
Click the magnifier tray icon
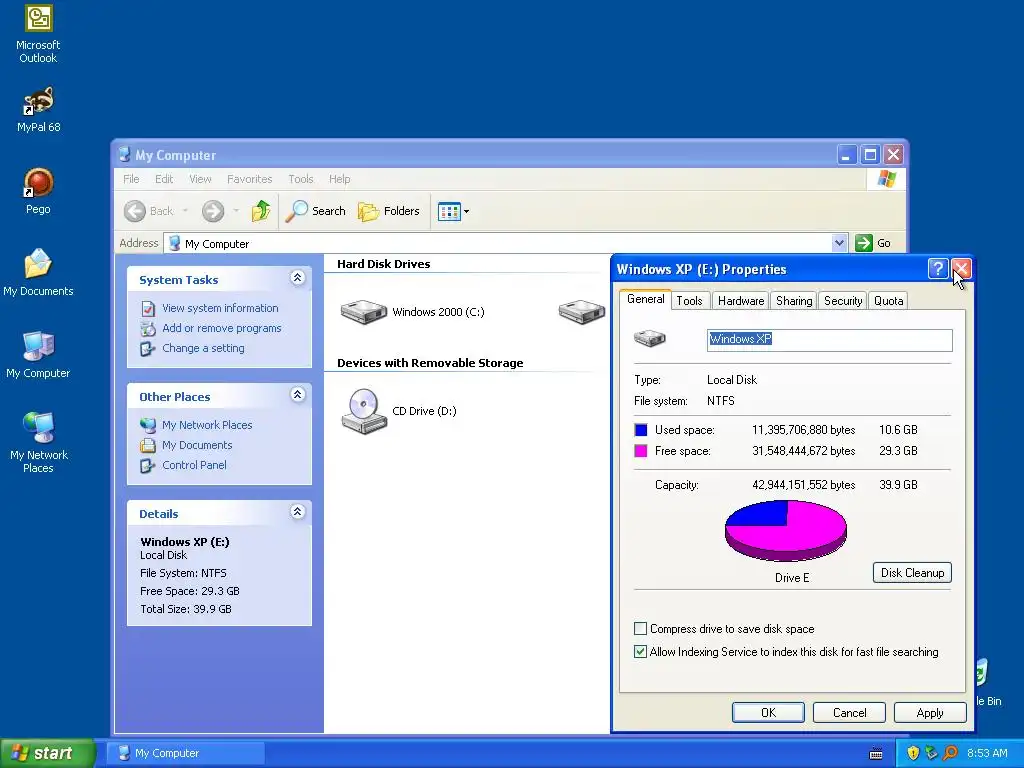950,753
